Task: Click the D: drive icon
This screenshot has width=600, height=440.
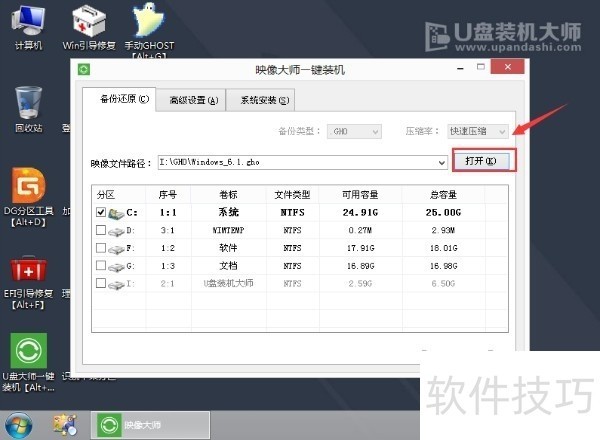Action: (x=116, y=231)
